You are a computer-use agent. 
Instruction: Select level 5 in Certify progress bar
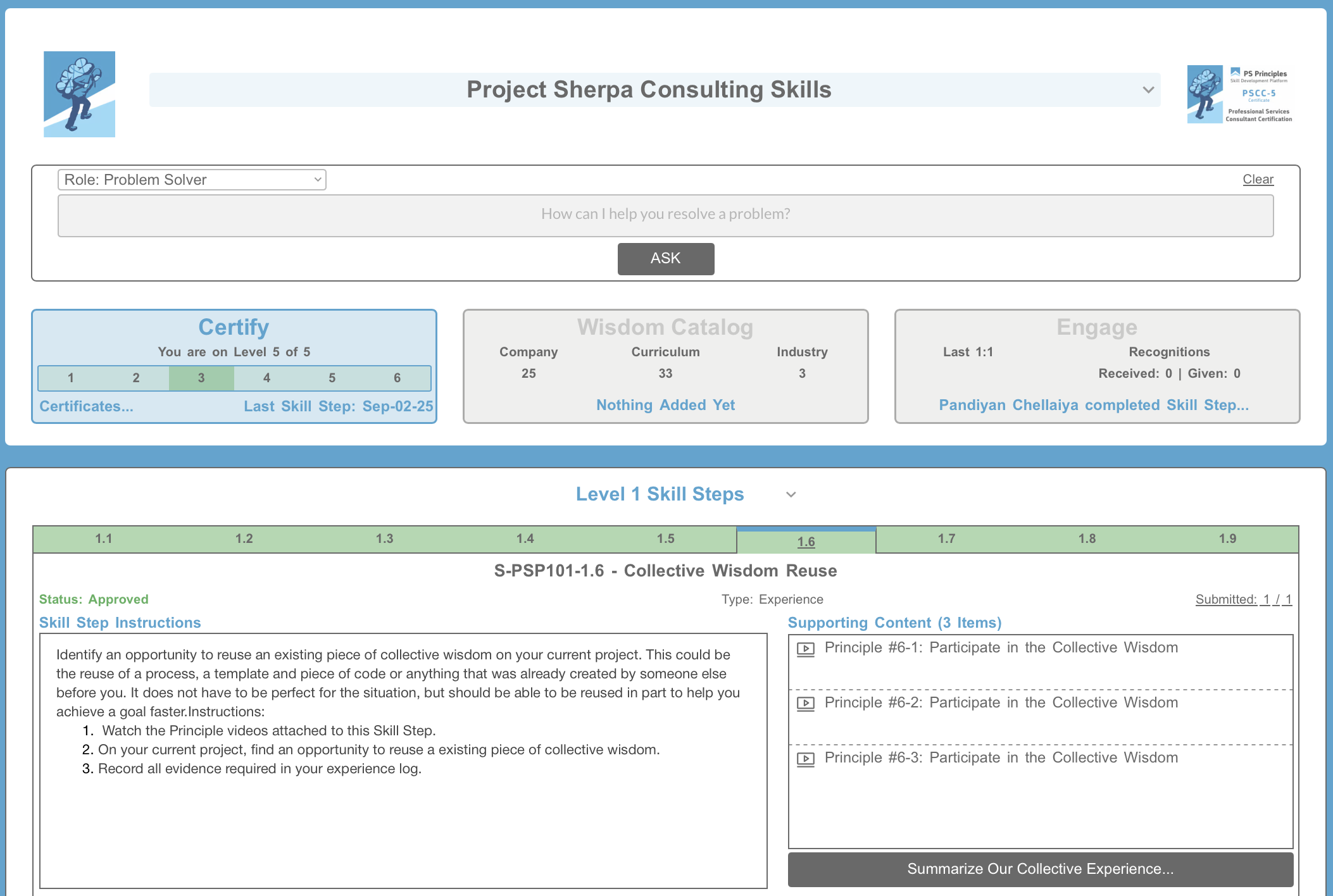click(x=332, y=378)
